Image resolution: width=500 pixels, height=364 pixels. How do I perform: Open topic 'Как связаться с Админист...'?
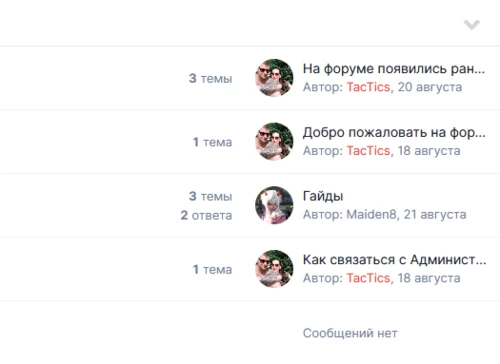394,260
